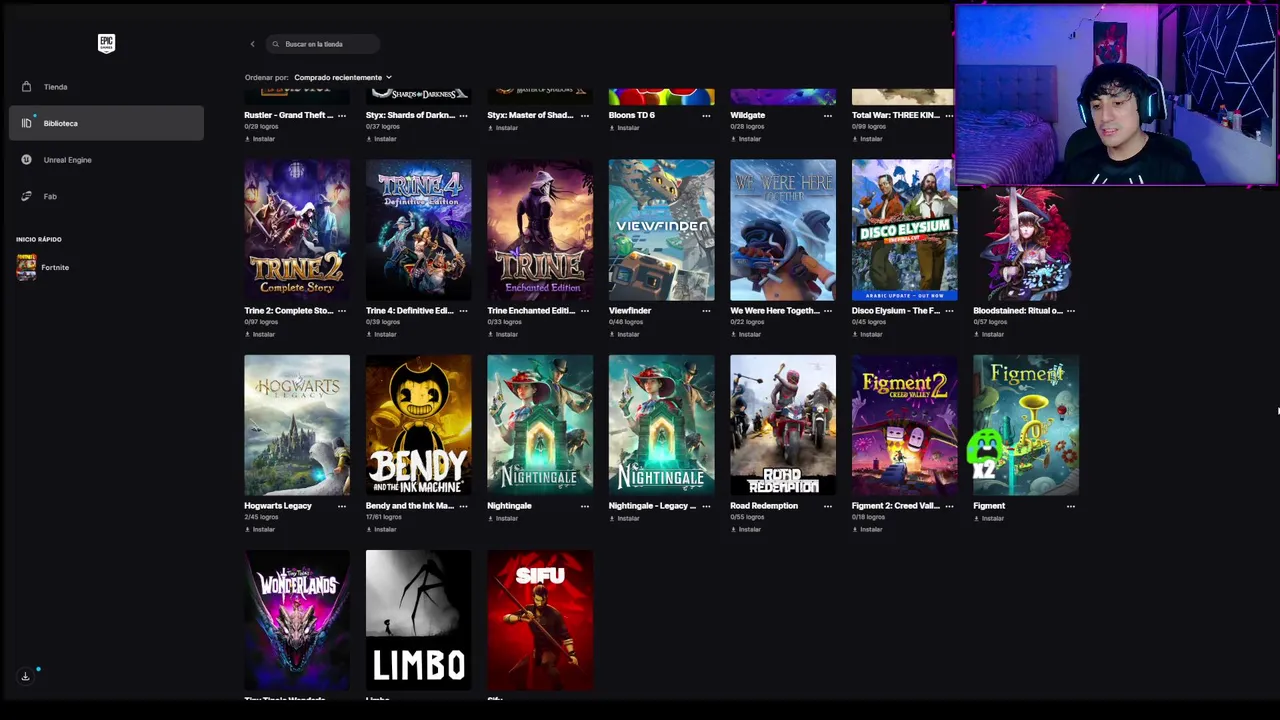Screen dimensions: 1280x720
Task: Open LIMBO cover art
Action: click(418, 620)
